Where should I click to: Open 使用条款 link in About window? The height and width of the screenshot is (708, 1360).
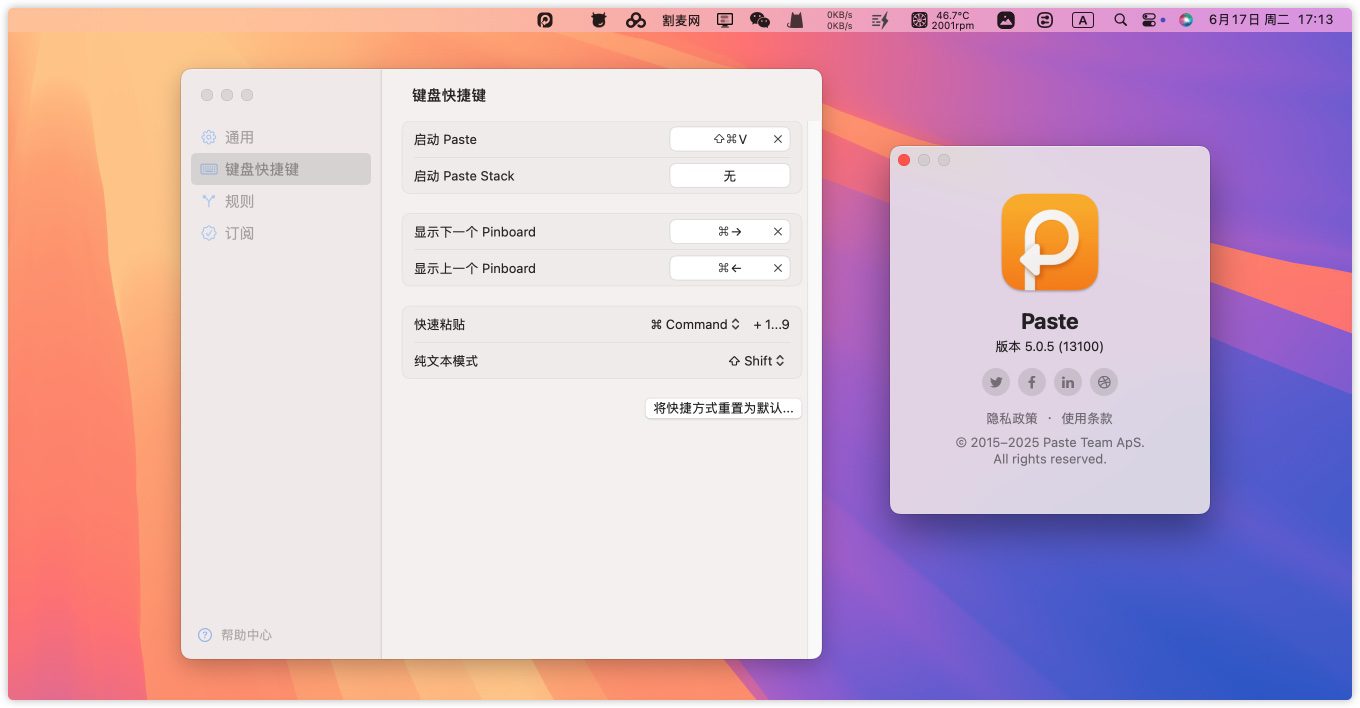(1087, 418)
